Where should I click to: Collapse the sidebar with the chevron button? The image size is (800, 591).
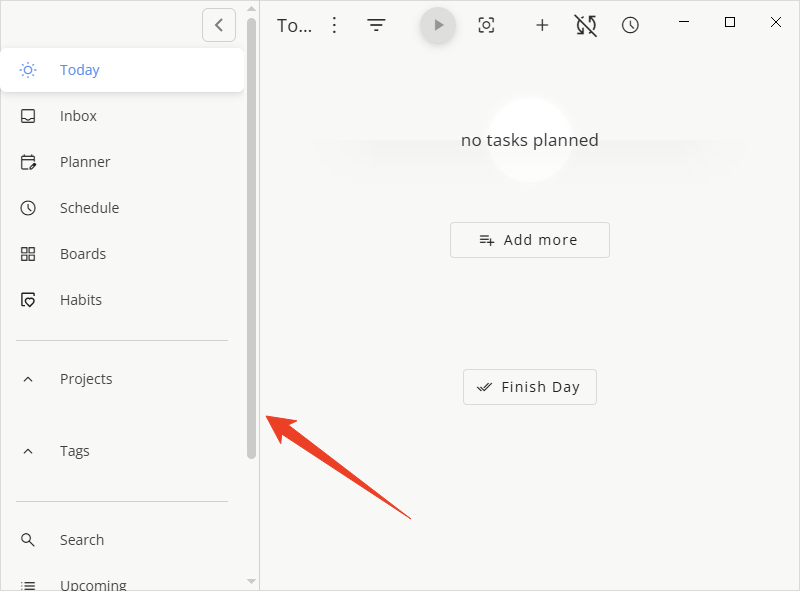[x=219, y=25]
